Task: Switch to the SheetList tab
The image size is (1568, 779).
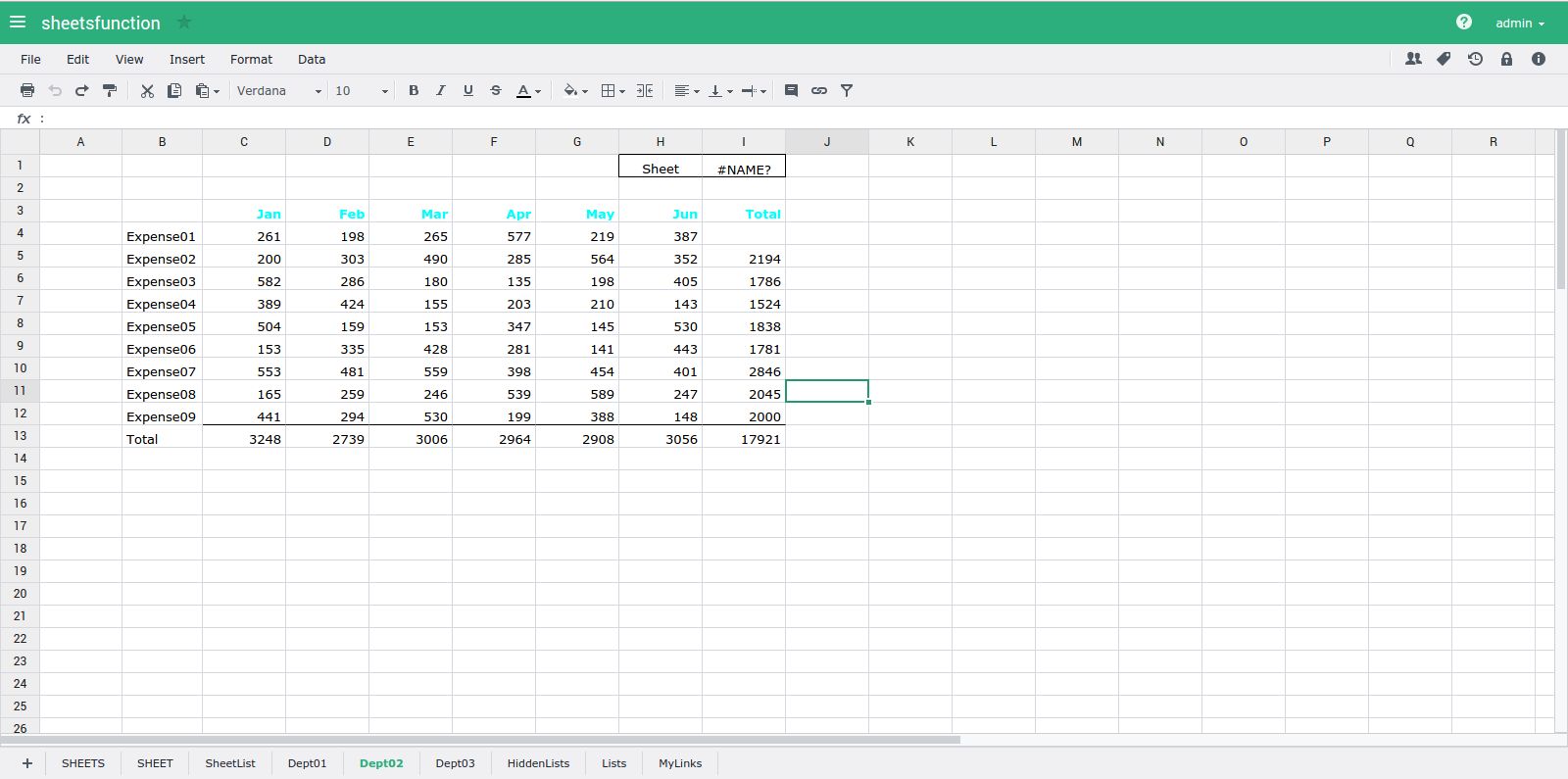Action: point(230,763)
